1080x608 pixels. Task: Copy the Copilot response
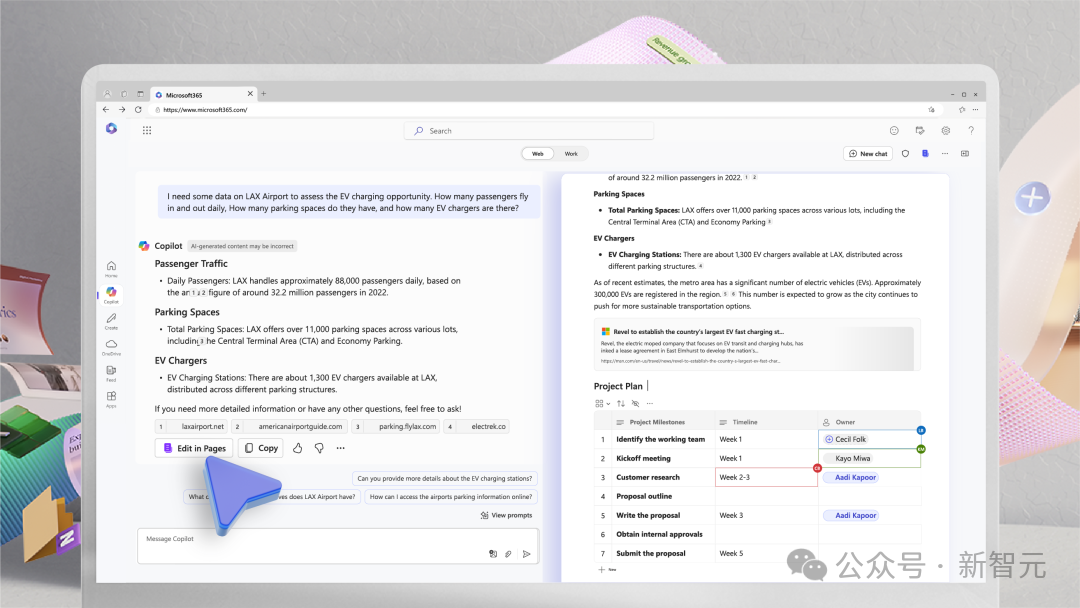[261, 448]
